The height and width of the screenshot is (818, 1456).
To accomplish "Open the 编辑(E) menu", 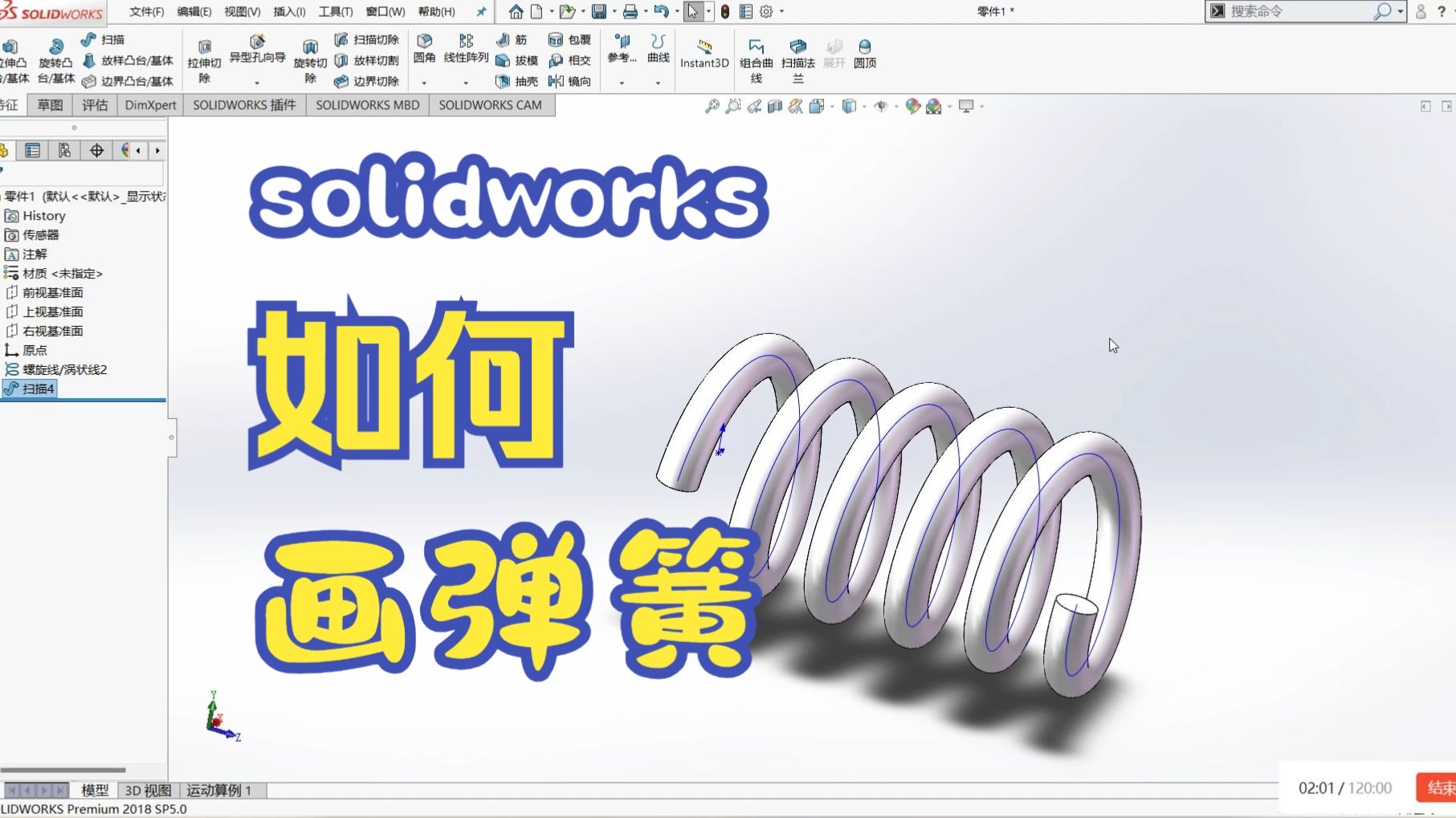I will [194, 11].
